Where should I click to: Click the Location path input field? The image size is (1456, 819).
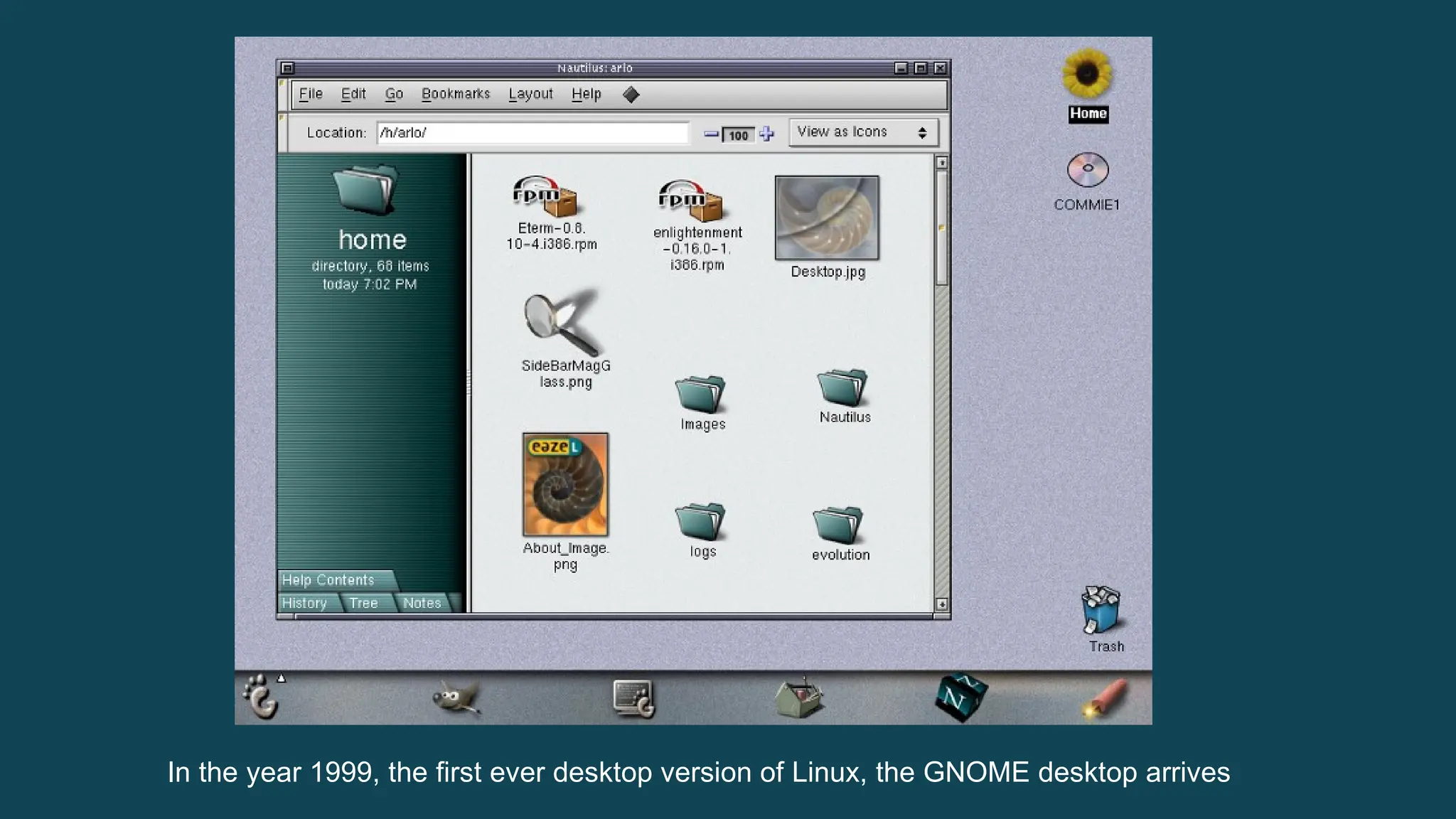point(532,133)
